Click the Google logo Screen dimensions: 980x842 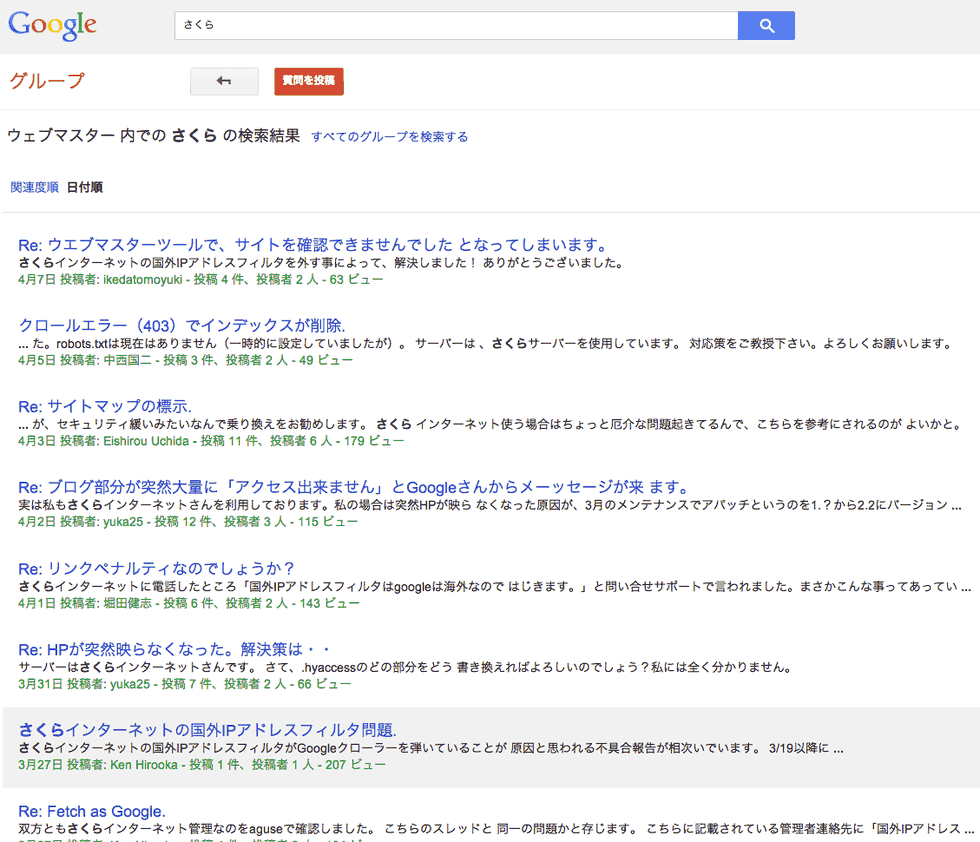53,26
